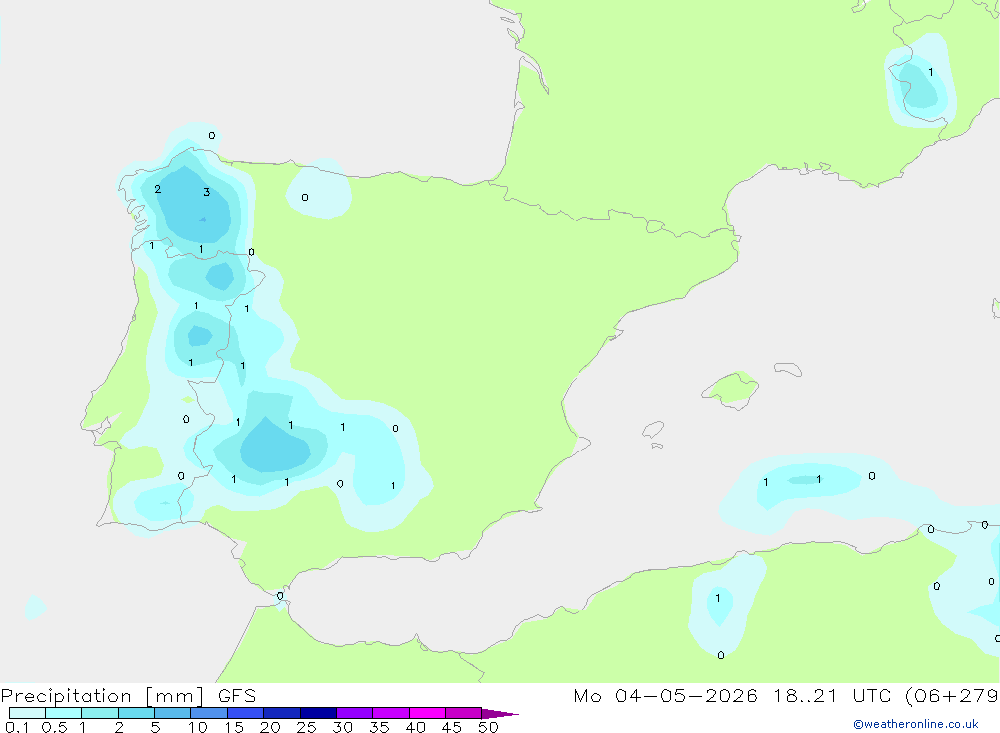Click the '10' legend scale label
The image size is (1000, 733).
tap(198, 727)
